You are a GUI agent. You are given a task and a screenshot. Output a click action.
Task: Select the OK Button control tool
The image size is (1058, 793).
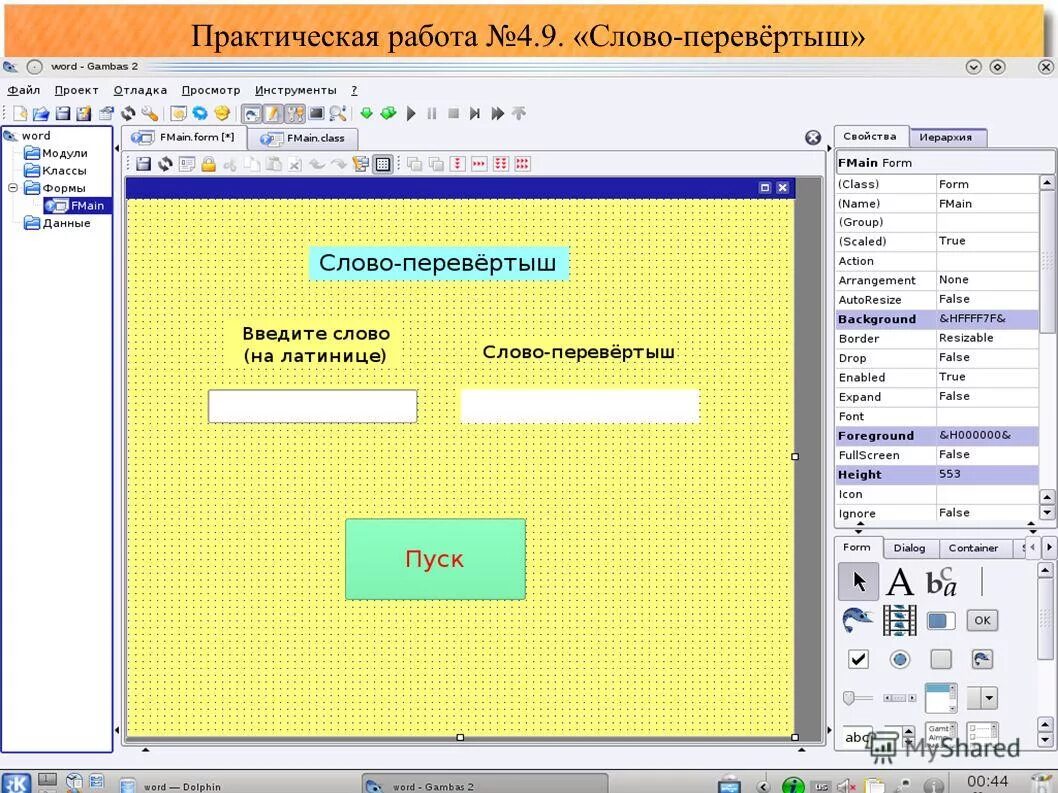click(982, 620)
